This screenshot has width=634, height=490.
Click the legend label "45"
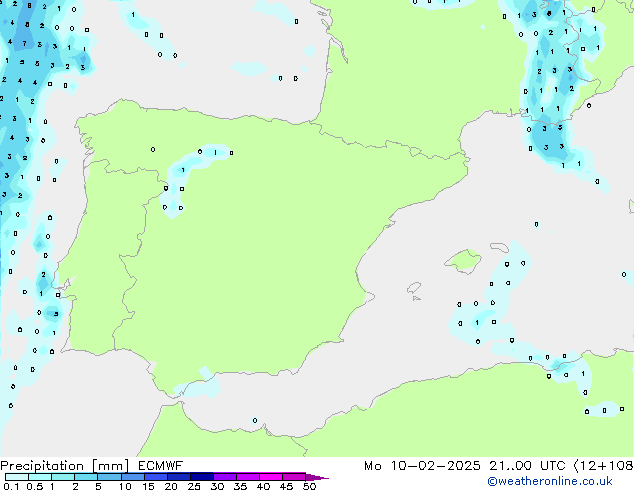[x=286, y=486]
